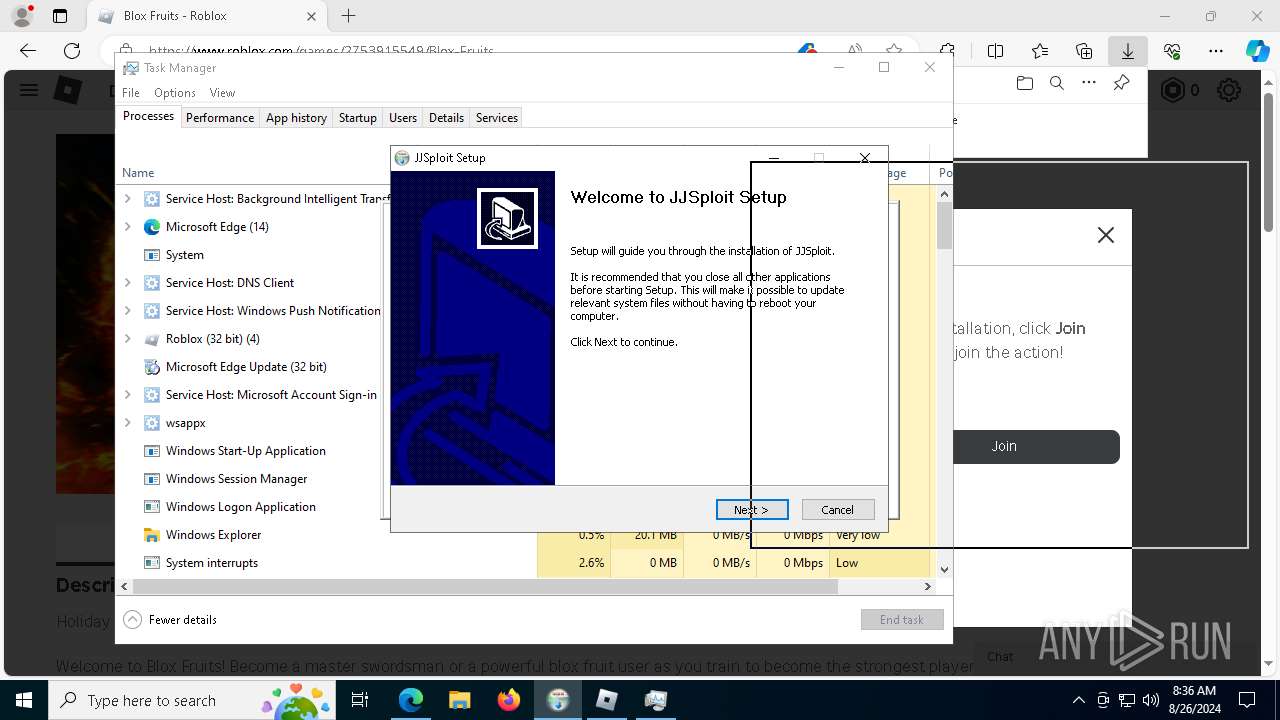Expand Service Host: Background Intelligent Transfer row
Screen dimensions: 1280x720
[127, 199]
